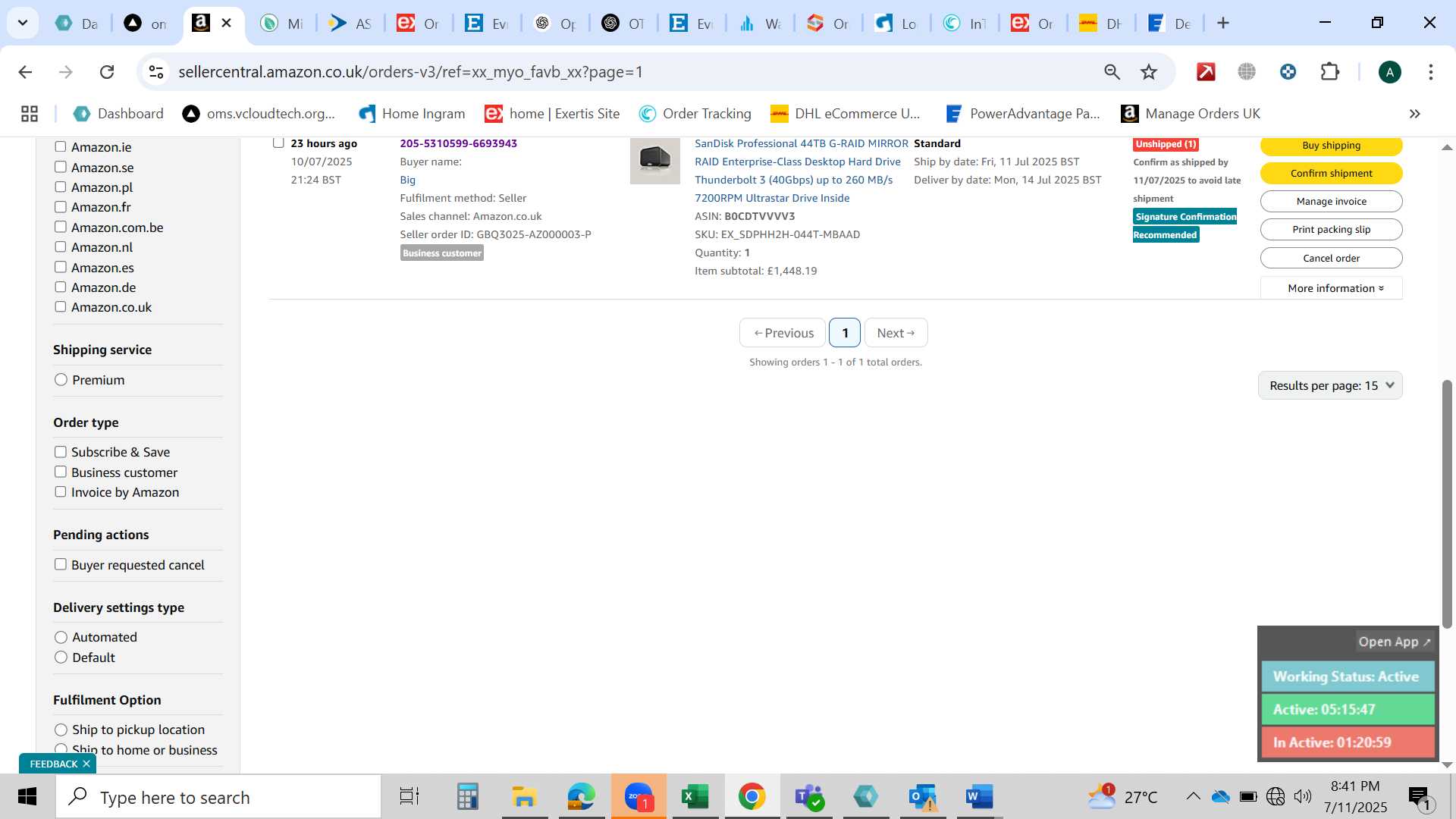
Task: Switch to the Mi browser tab
Action: click(x=281, y=24)
